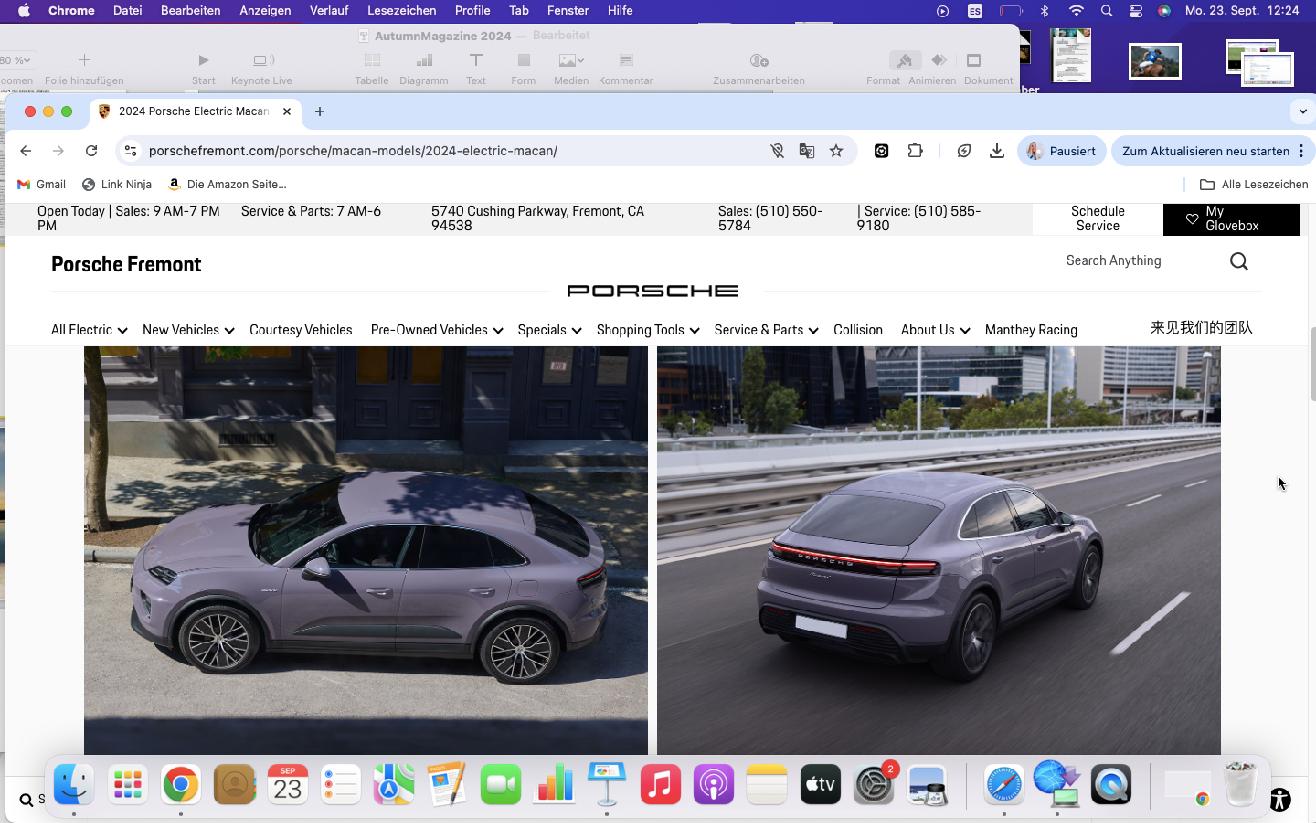1316x823 pixels.
Task: Open the Lesezeichen menu
Action: tap(402, 11)
